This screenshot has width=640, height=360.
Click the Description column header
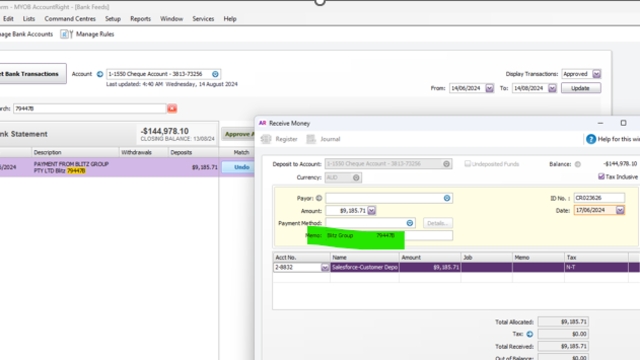(75, 152)
